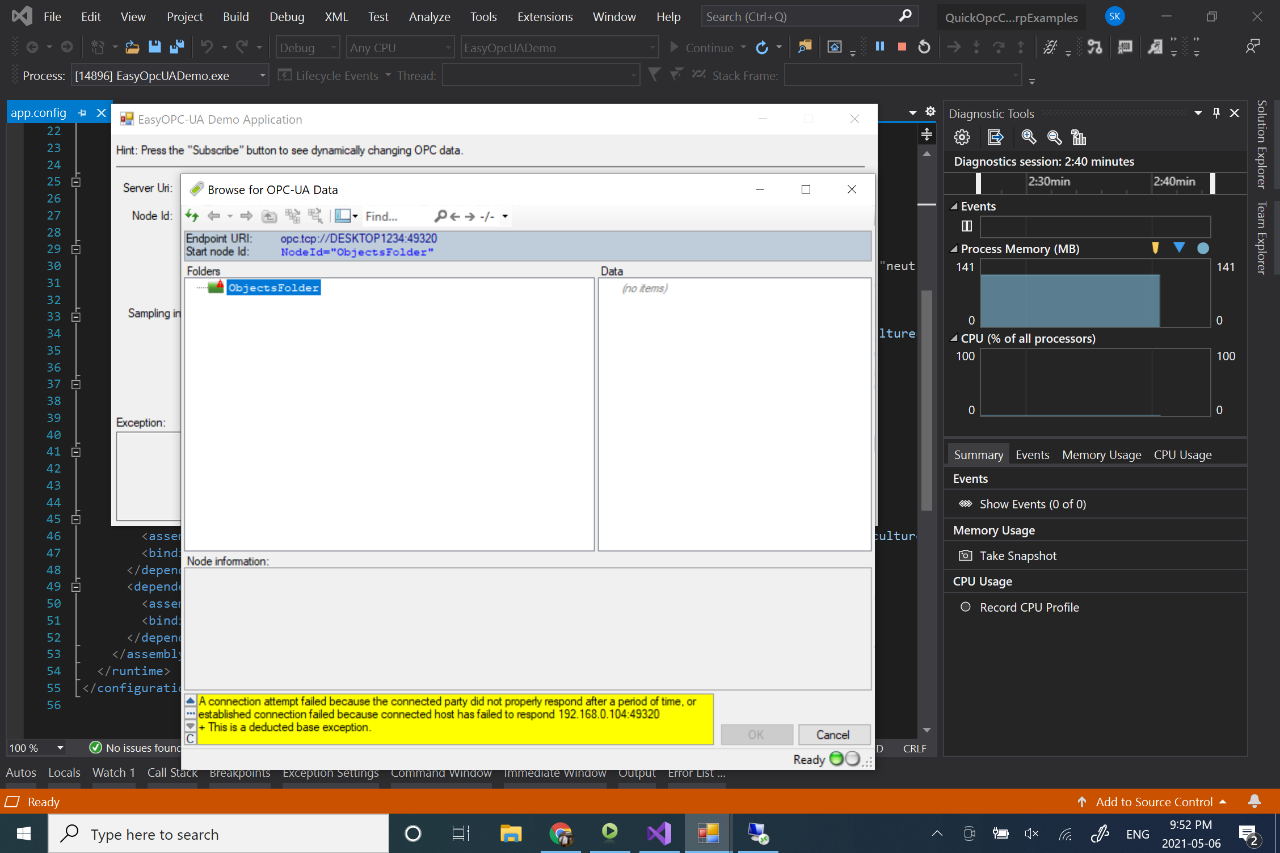Collapse code region at line 49
Screen dimensions: 1280x853
point(75,586)
